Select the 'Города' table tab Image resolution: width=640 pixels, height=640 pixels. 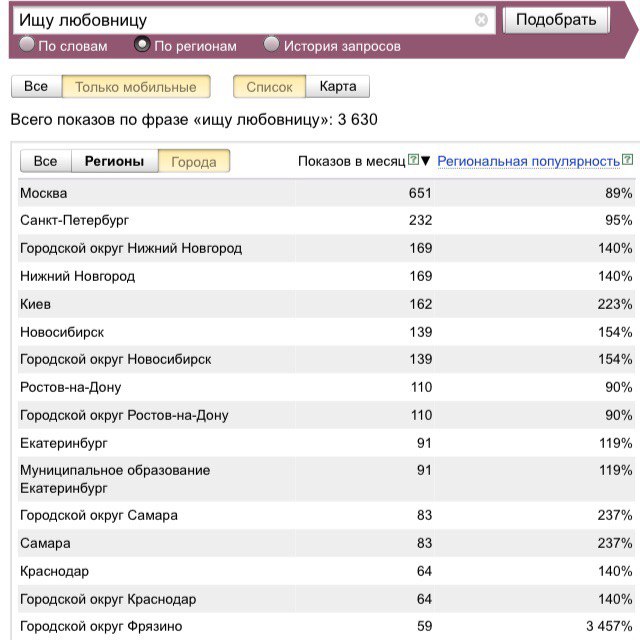point(194,161)
